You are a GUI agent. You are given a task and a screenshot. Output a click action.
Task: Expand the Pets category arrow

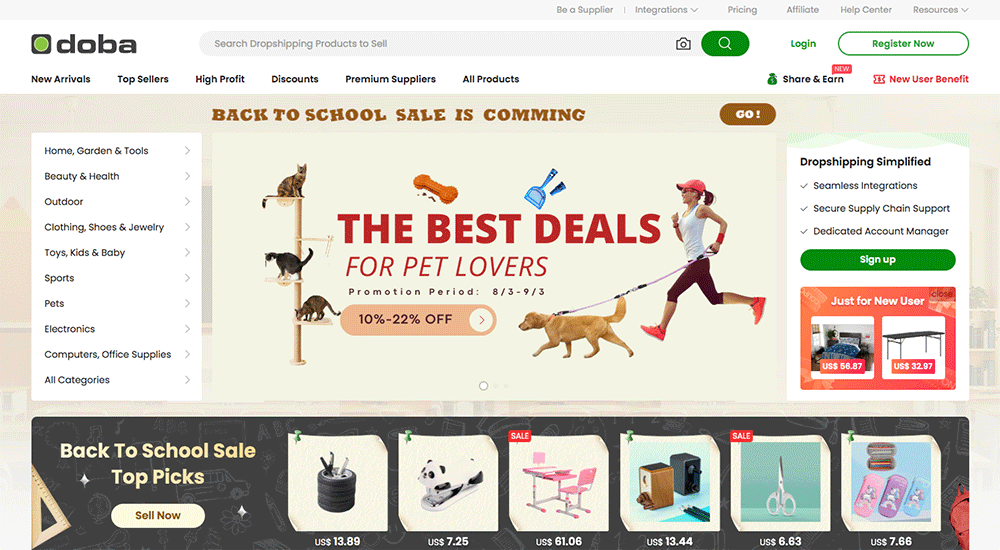[188, 303]
